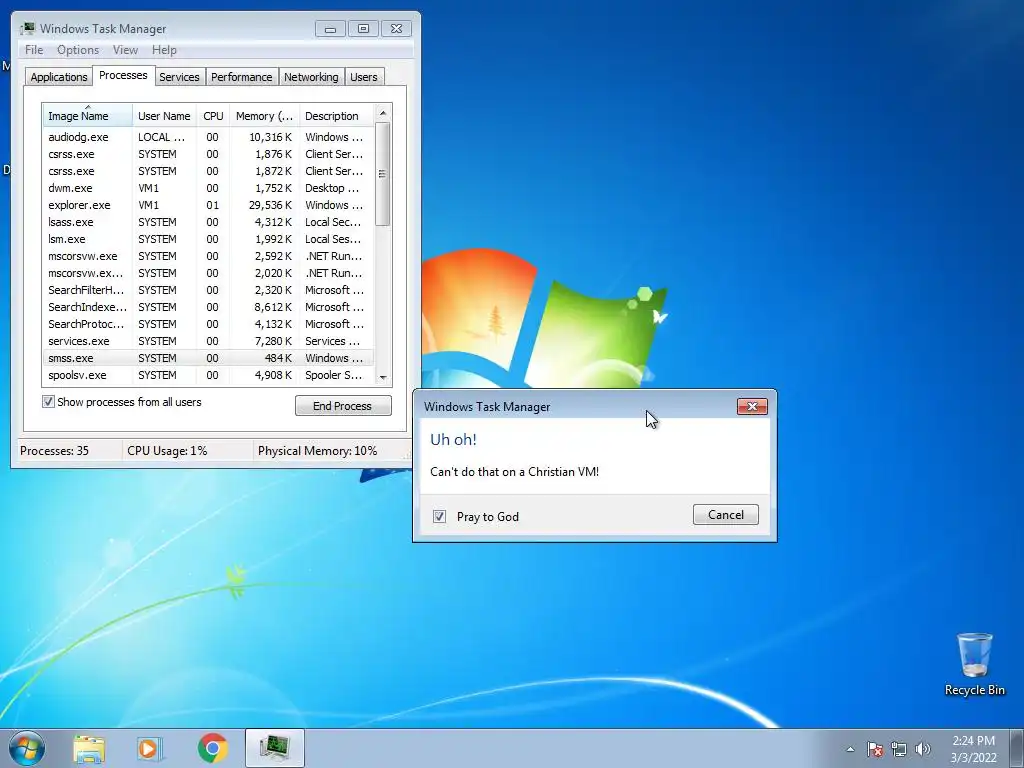Image resolution: width=1024 pixels, height=768 pixels.
Task: Click the Action Center flag icon
Action: tap(874, 749)
